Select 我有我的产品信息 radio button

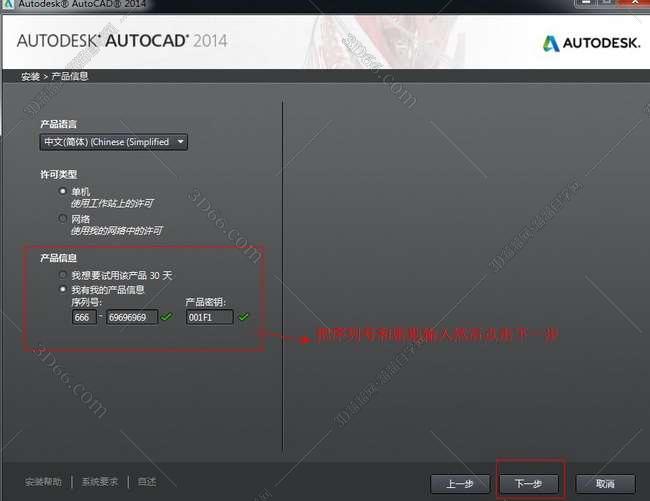pyautogui.click(x=64, y=289)
